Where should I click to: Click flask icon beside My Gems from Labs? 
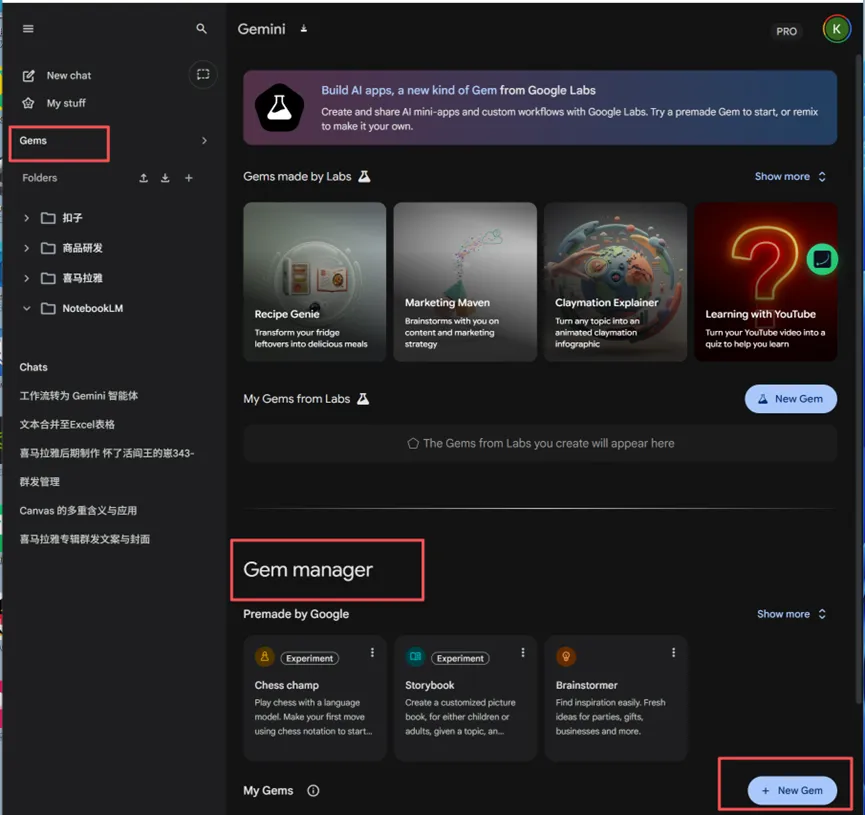point(363,399)
